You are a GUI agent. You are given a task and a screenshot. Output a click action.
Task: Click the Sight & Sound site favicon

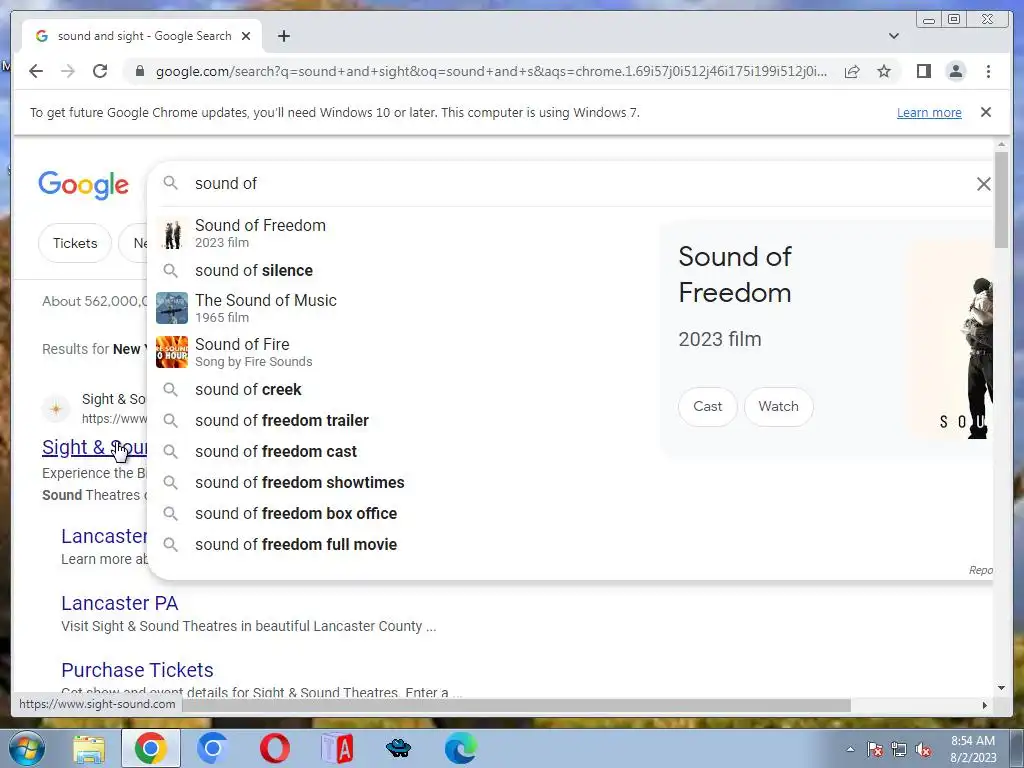(56, 409)
